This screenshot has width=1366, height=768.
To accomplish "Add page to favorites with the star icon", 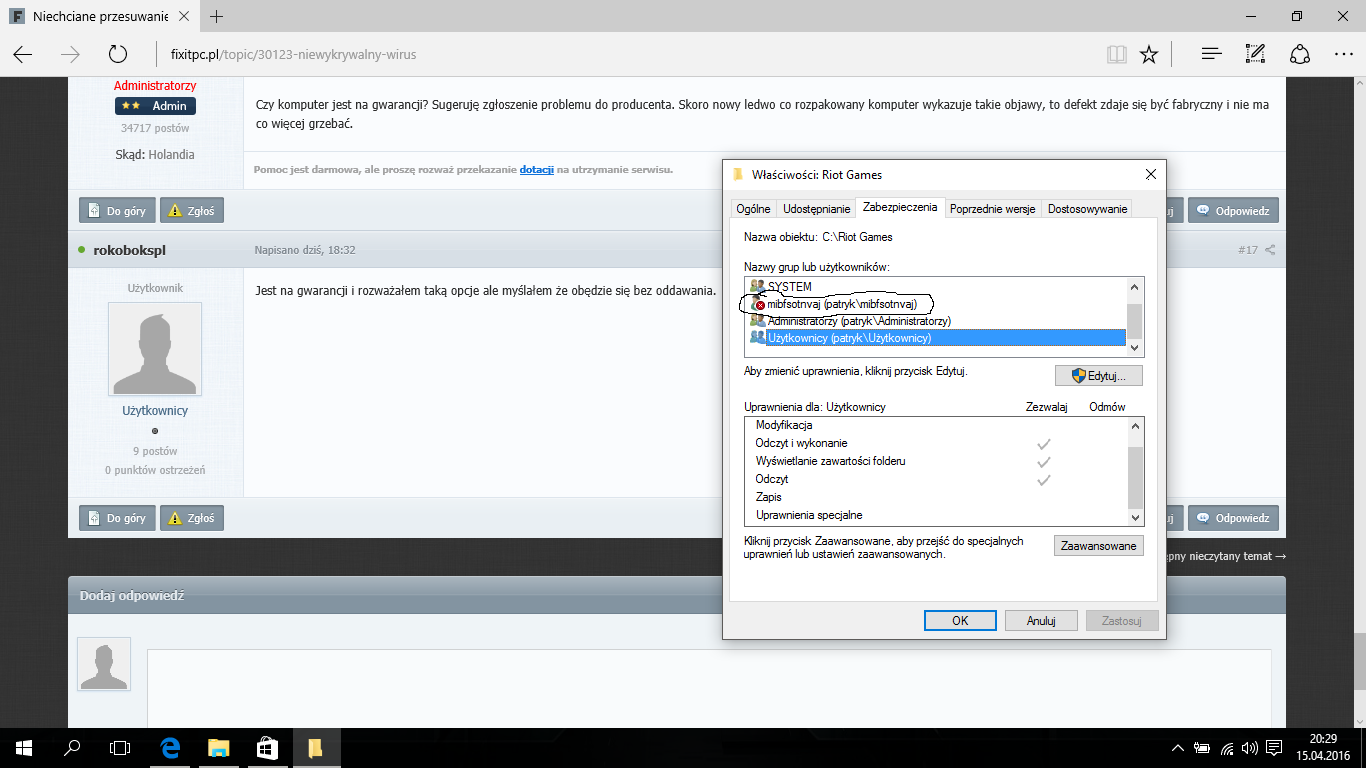I will [1149, 54].
